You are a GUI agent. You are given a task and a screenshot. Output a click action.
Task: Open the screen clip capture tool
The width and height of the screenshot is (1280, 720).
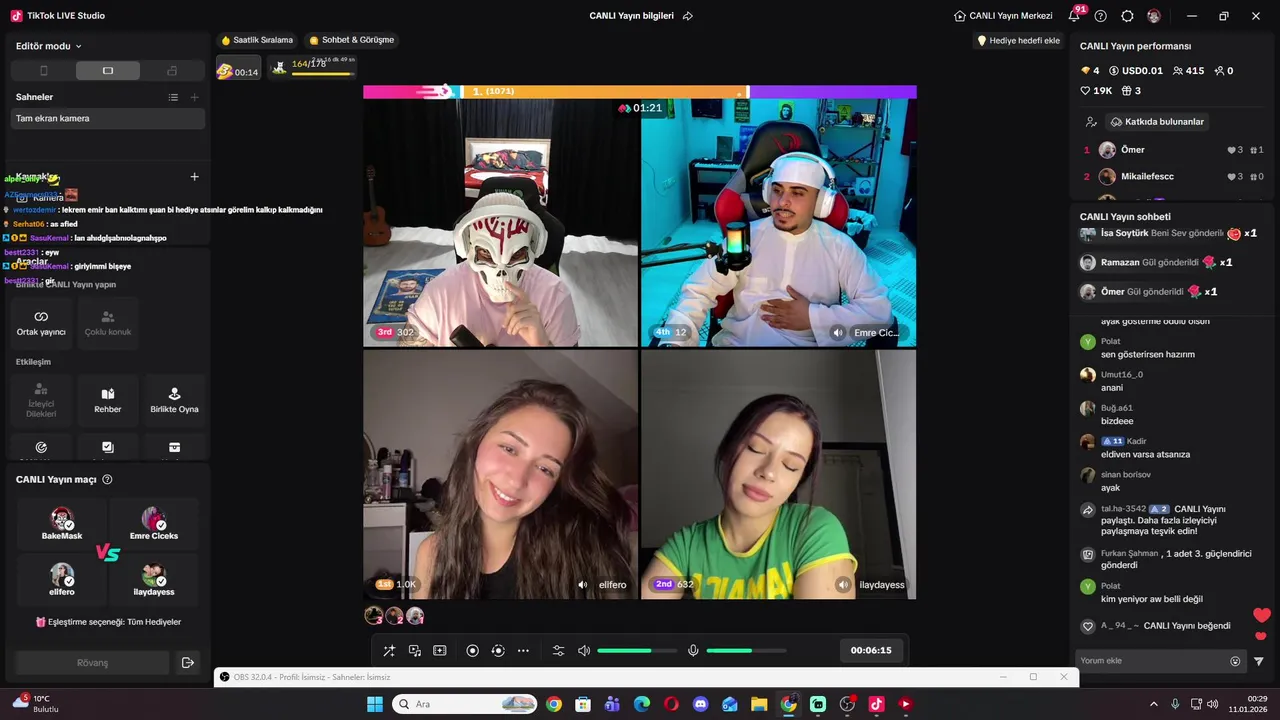pos(440,651)
